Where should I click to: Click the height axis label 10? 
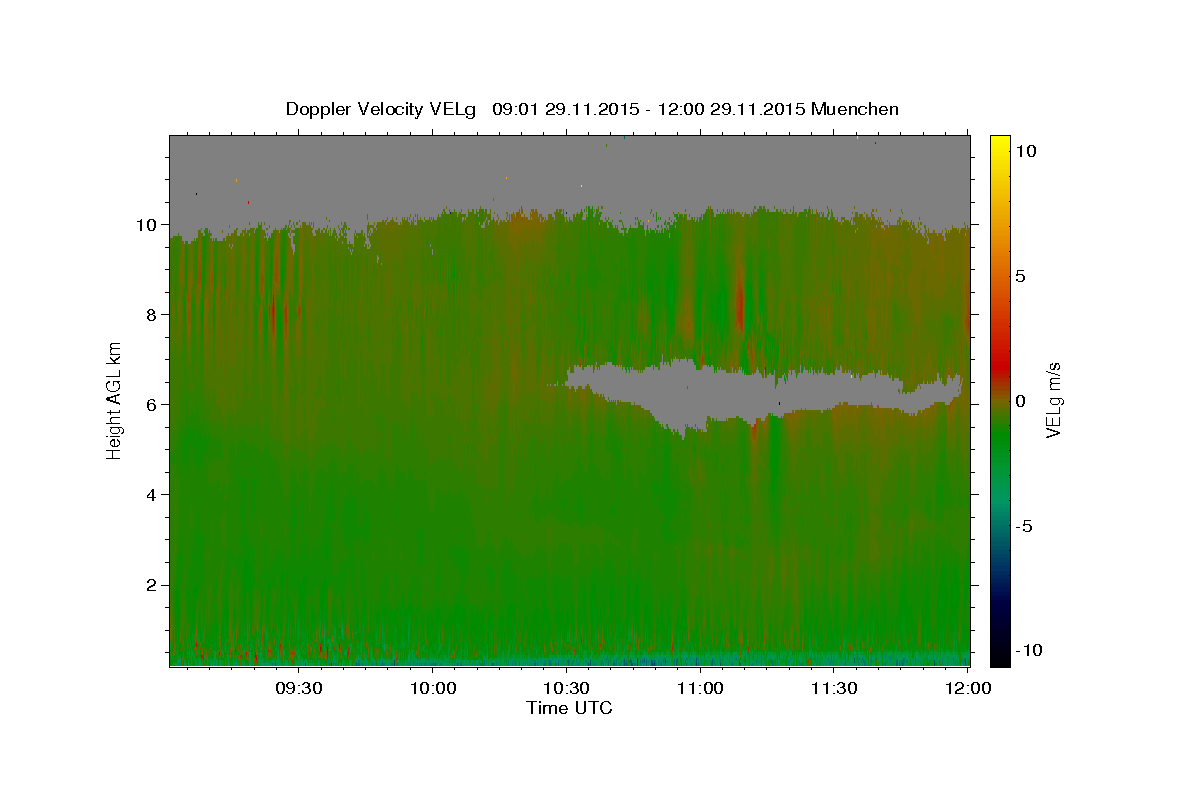pos(148,224)
